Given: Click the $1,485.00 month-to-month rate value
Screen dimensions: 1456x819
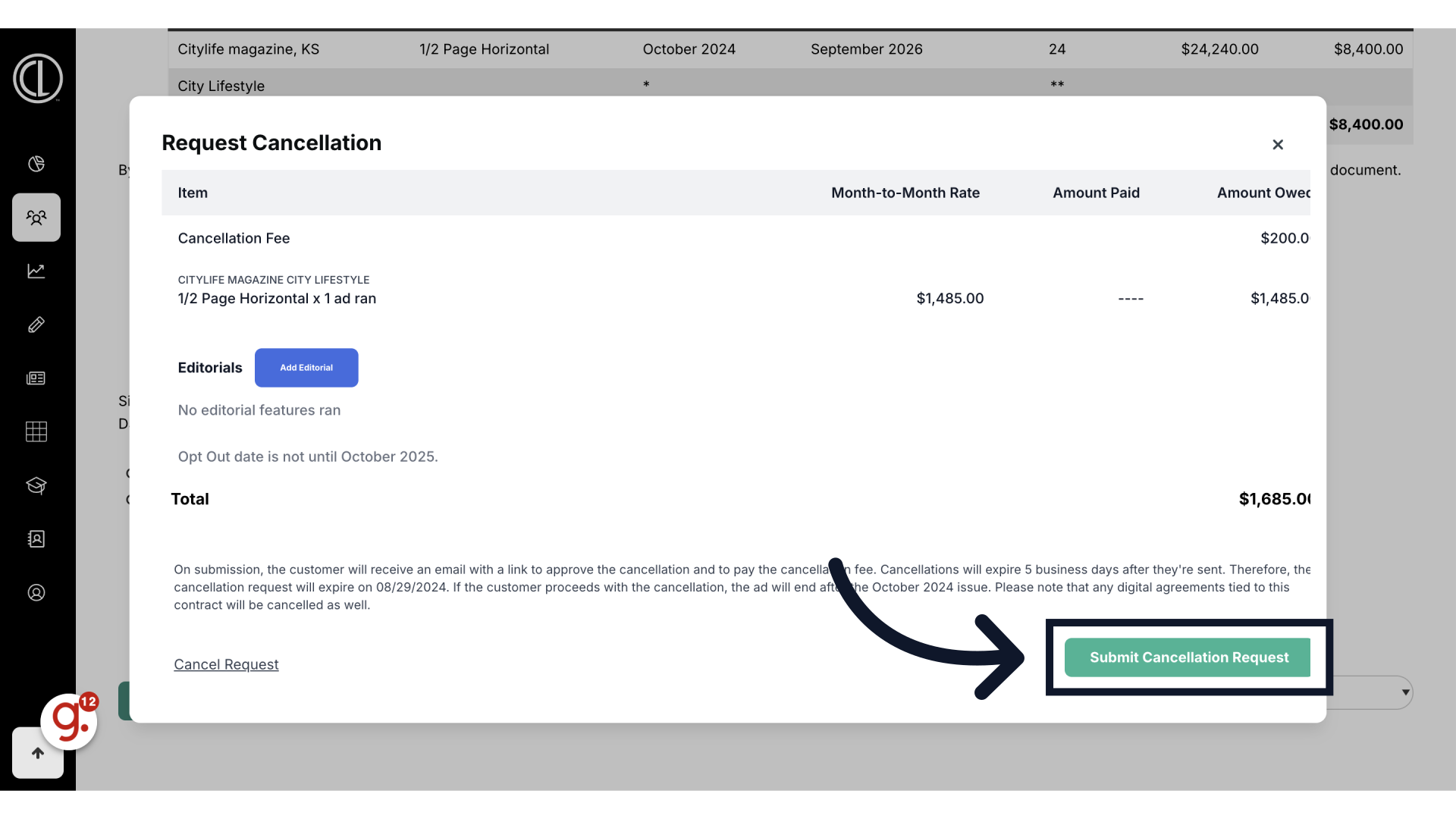Looking at the screenshot, I should click(x=950, y=299).
